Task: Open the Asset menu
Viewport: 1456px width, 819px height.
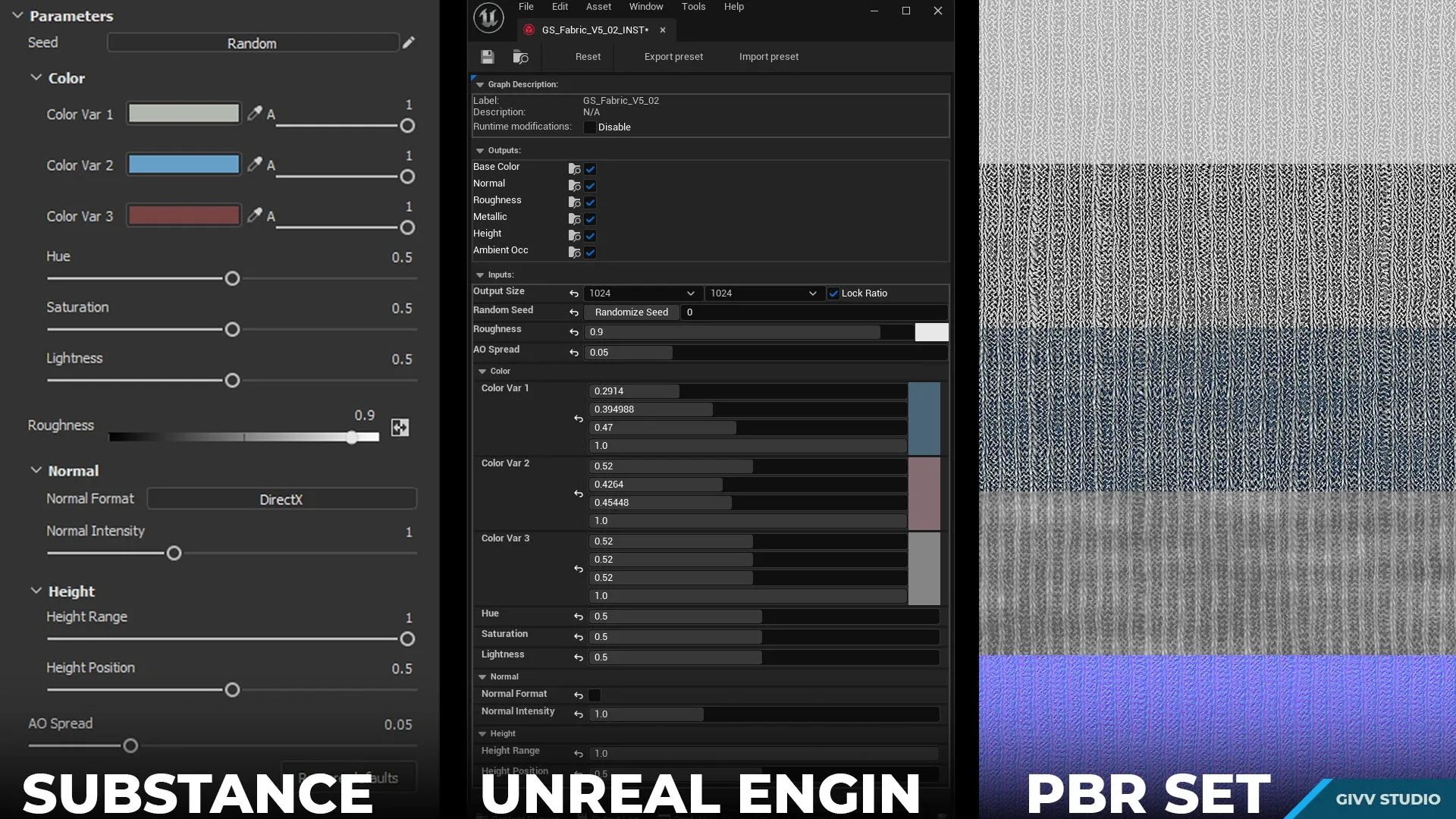Action: tap(598, 7)
